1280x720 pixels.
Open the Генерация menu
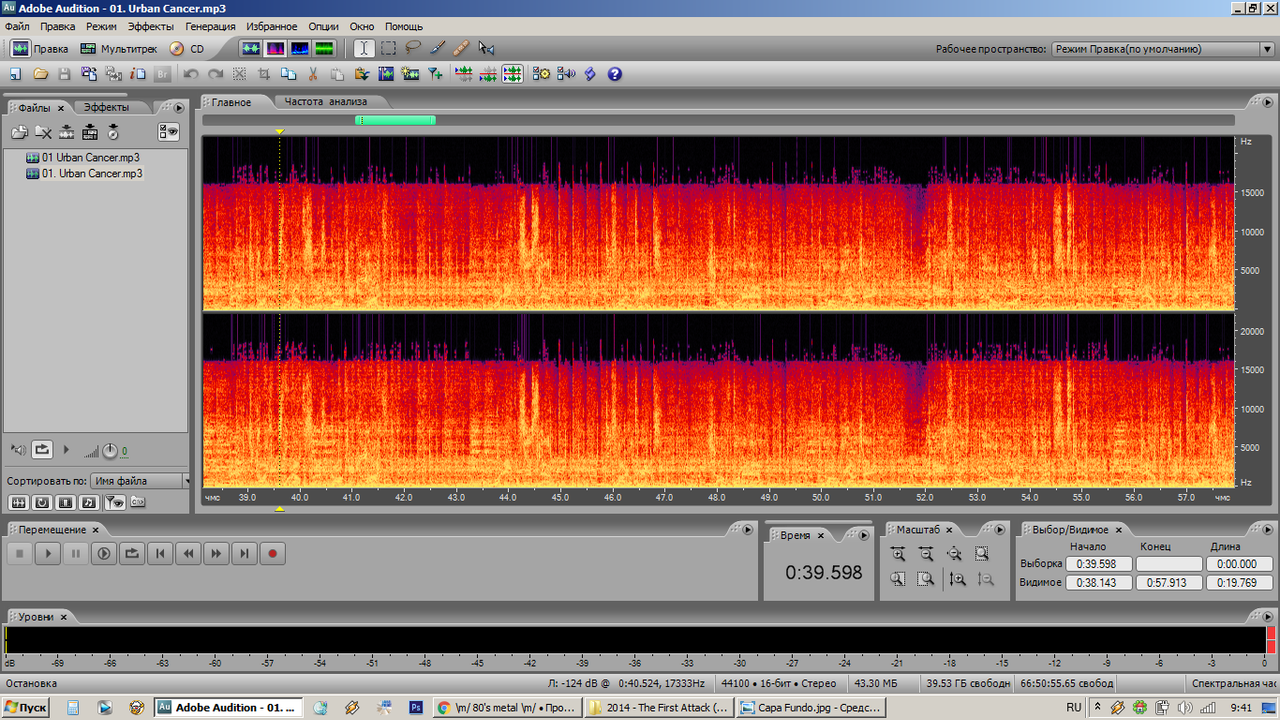211,26
